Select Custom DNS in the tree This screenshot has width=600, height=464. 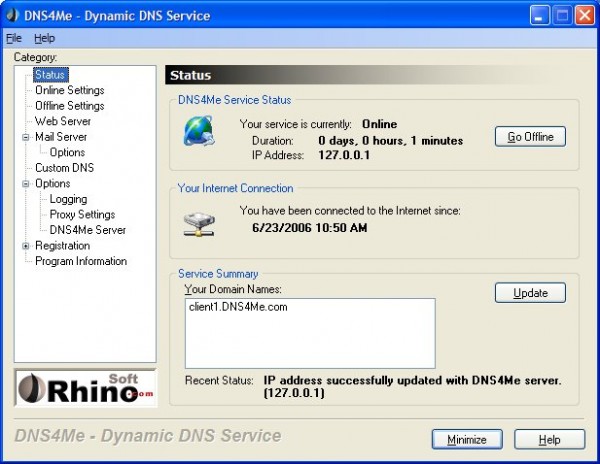[66, 168]
